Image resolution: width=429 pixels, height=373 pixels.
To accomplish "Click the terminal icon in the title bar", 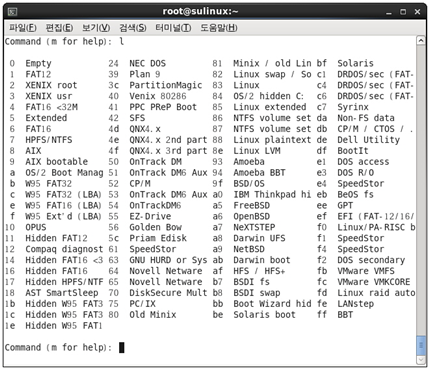I will [13, 12].
